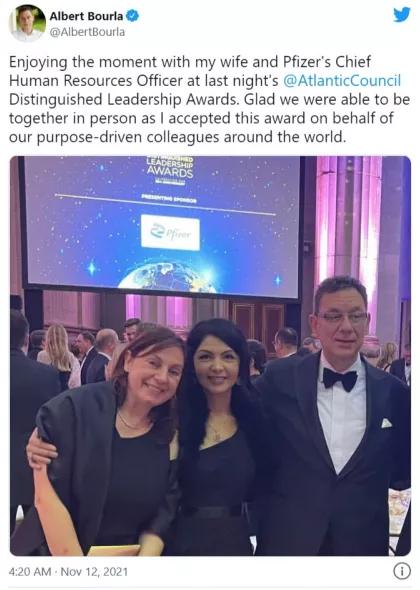Click the globe on the projection screen
Image resolution: width=420 pixels, height=590 pixels.
tap(167, 277)
